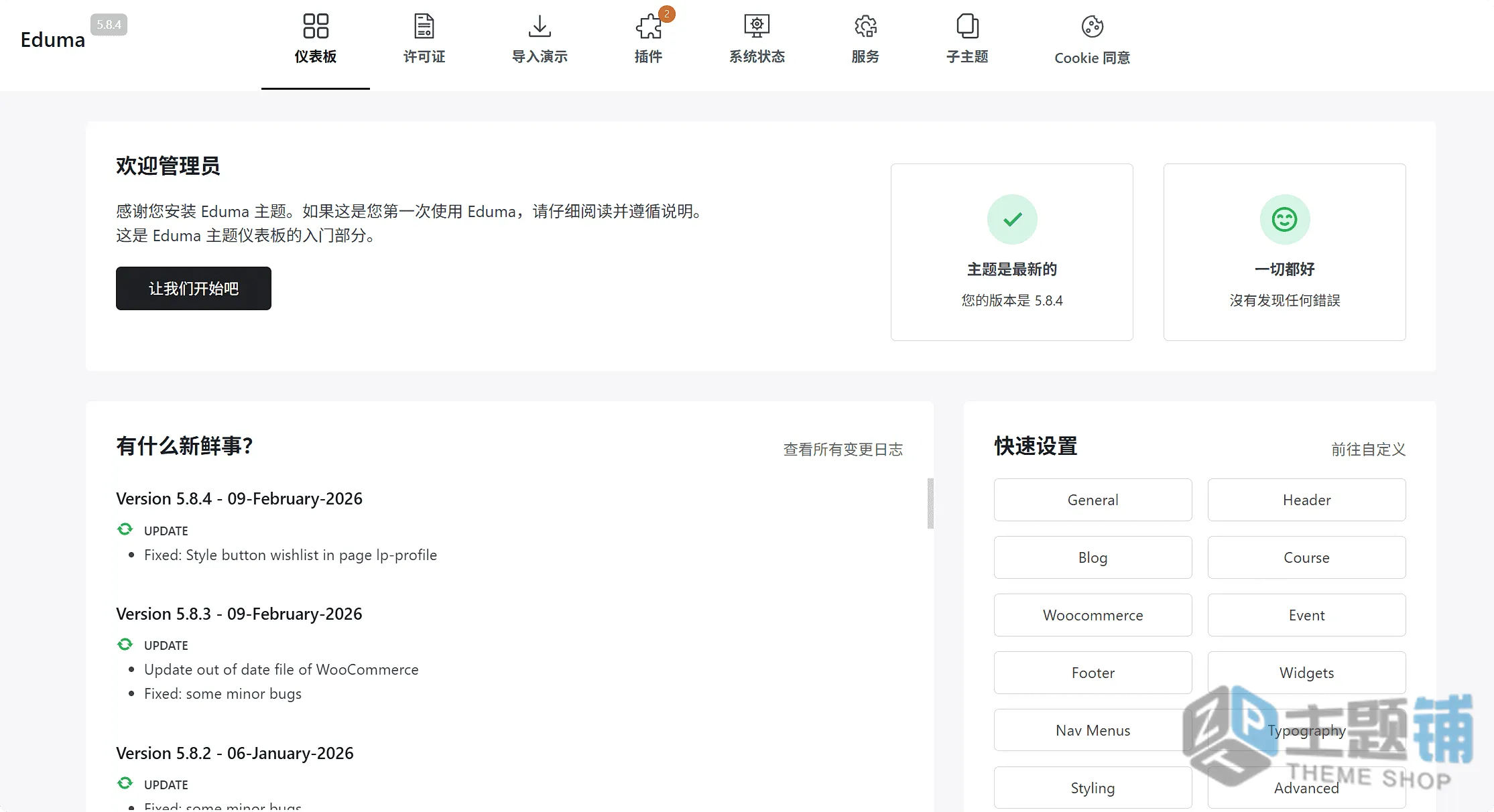Click the 快速设置 heading

coord(1036,446)
